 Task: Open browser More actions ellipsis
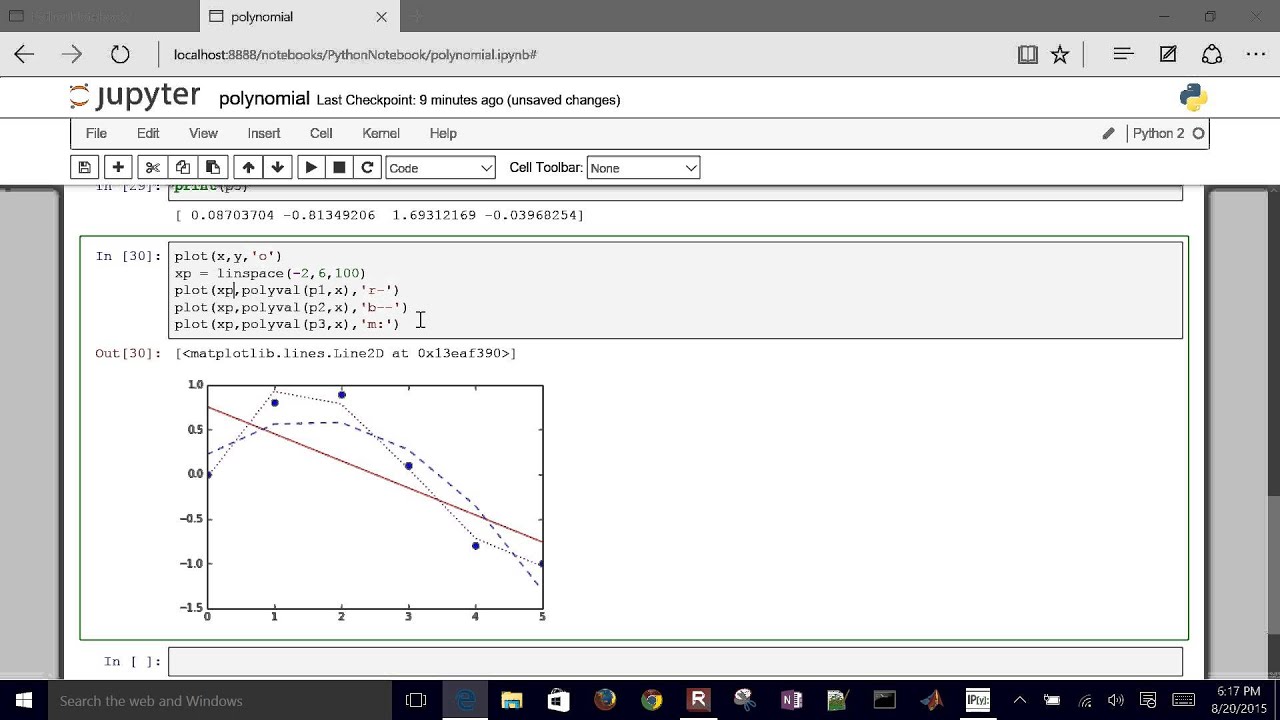tap(1256, 55)
